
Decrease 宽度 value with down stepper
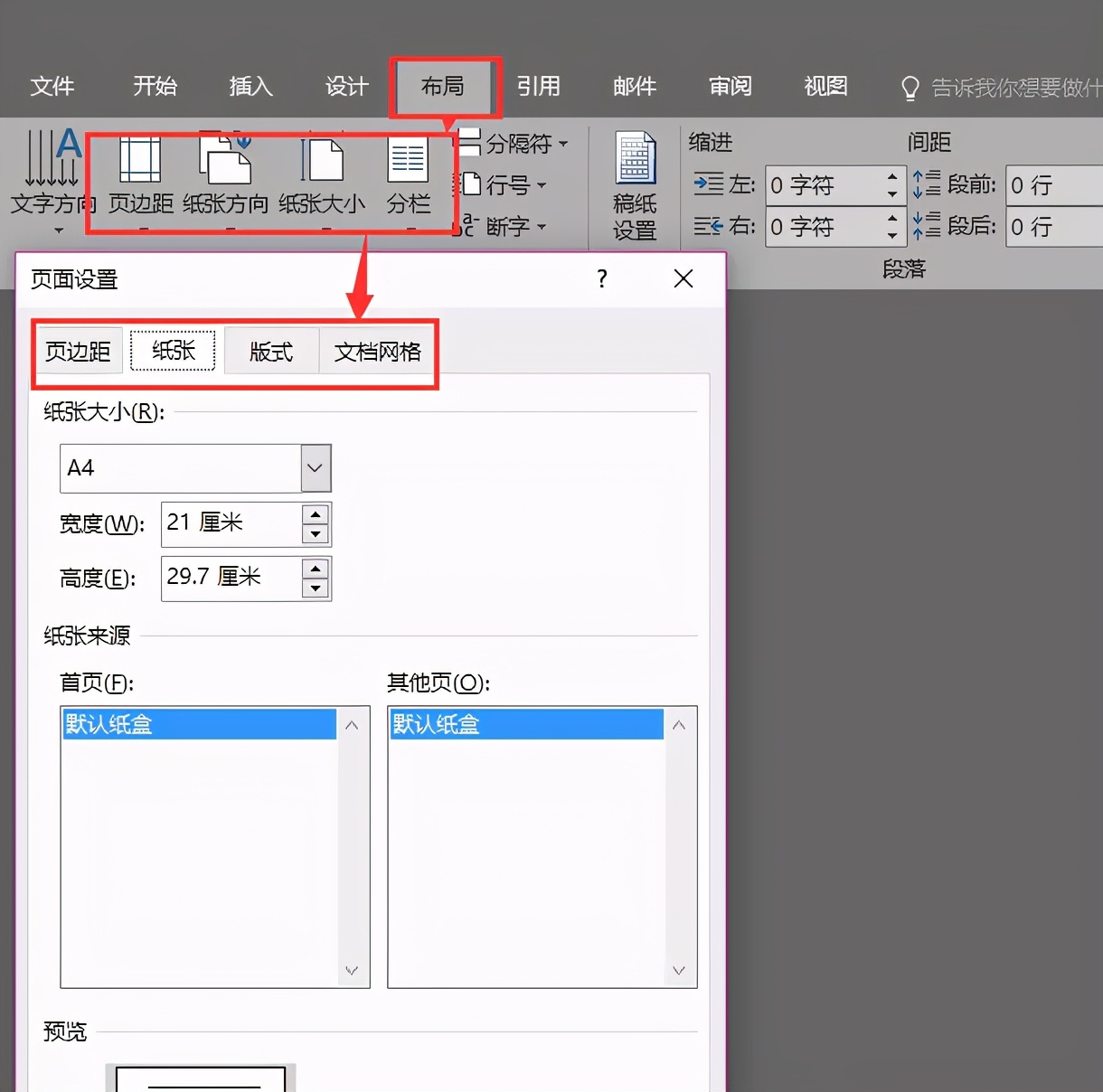315,534
